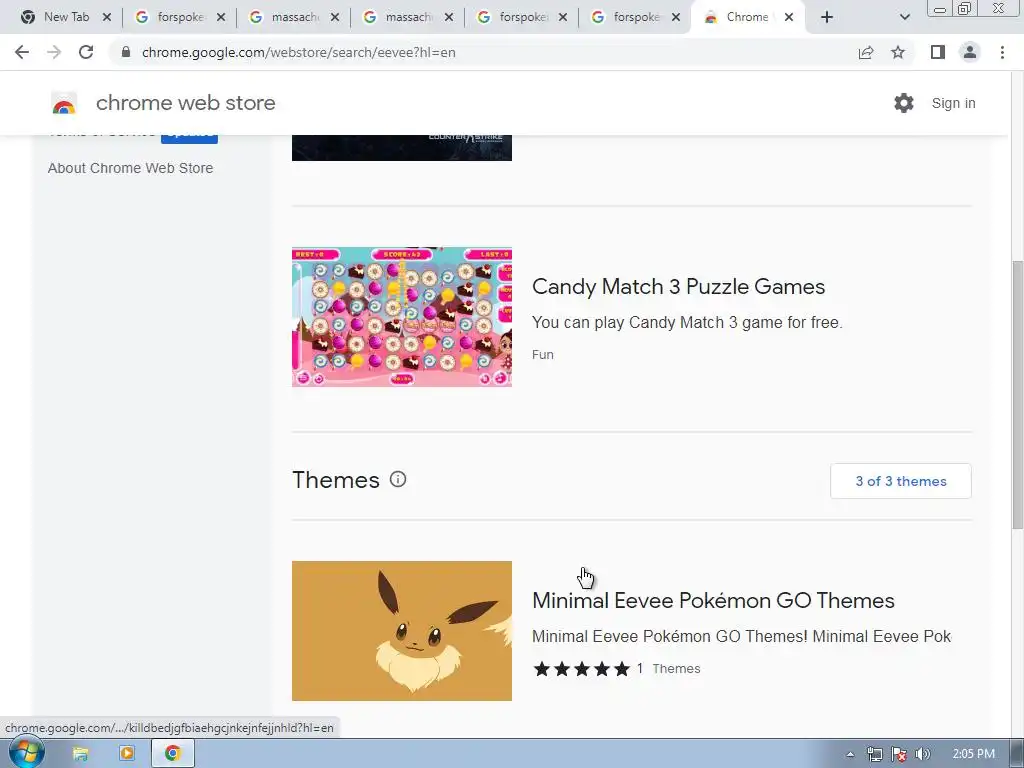Go back using the browser back arrow
Image resolution: width=1024 pixels, height=768 pixels.
pyautogui.click(x=22, y=52)
